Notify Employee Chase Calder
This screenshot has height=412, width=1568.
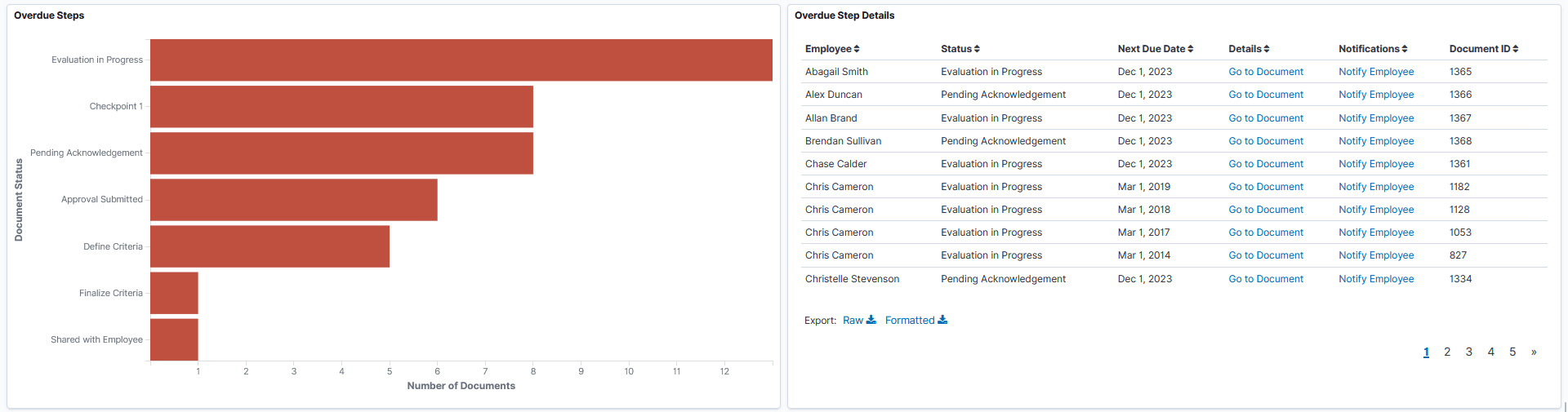click(1376, 164)
